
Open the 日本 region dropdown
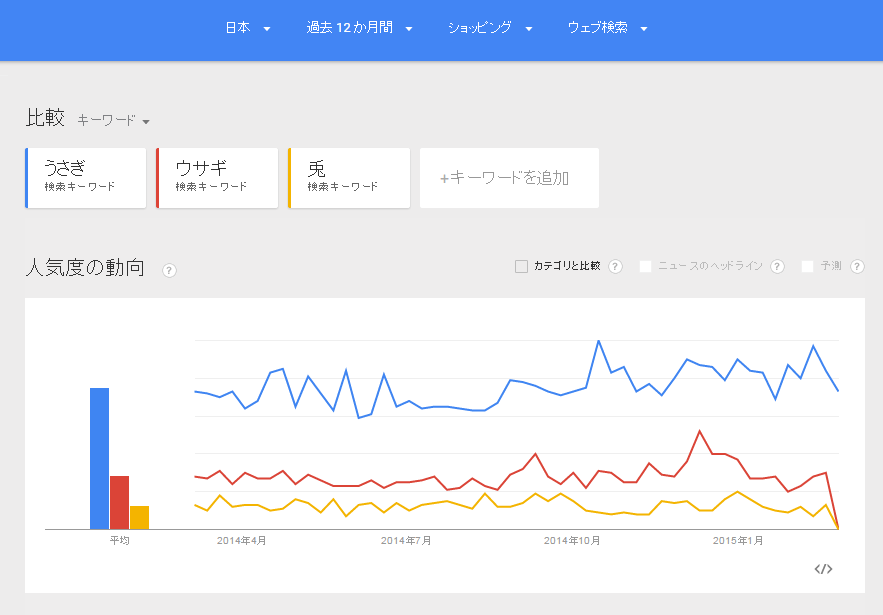(247, 28)
